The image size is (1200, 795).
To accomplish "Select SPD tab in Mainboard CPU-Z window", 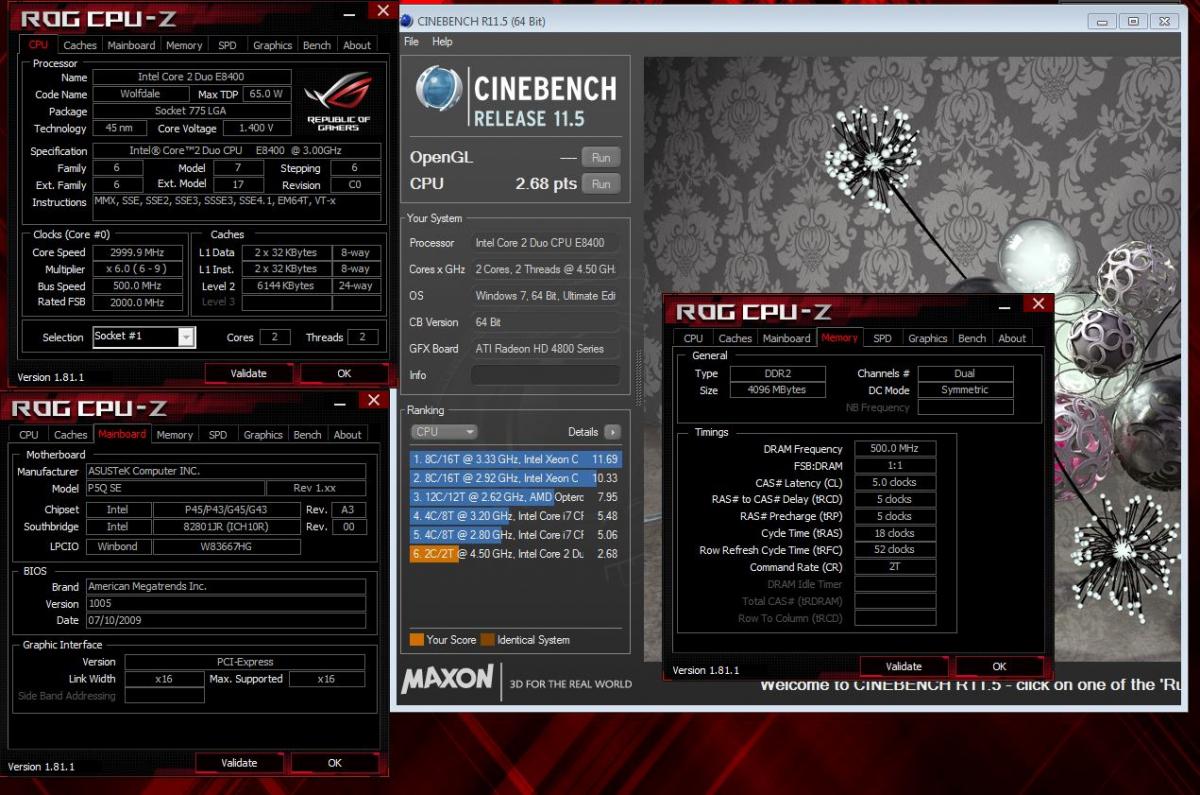I will [x=218, y=435].
